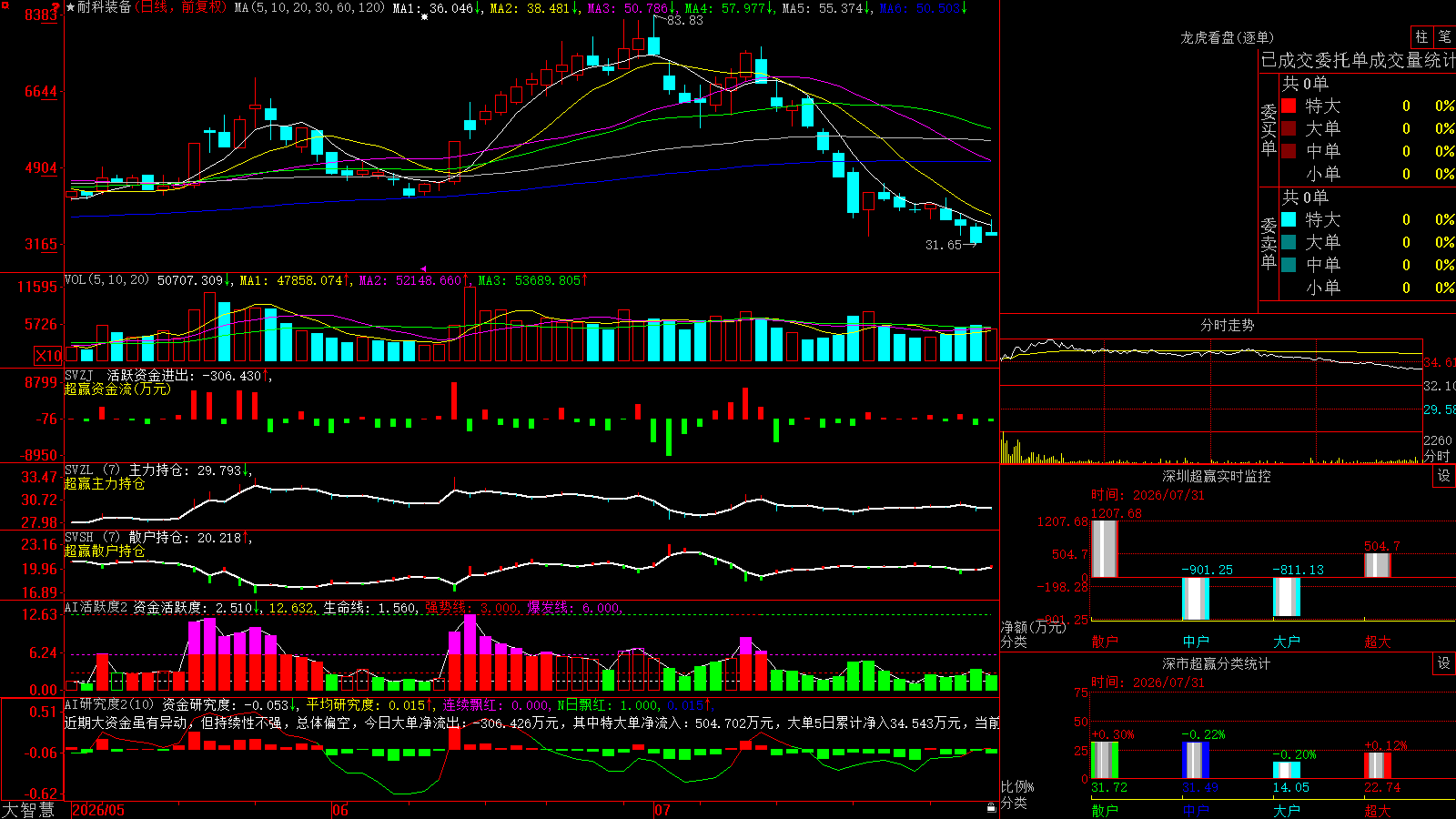Click the SVZJ indicator name
Screen dimensions: 1456x819
(79, 376)
